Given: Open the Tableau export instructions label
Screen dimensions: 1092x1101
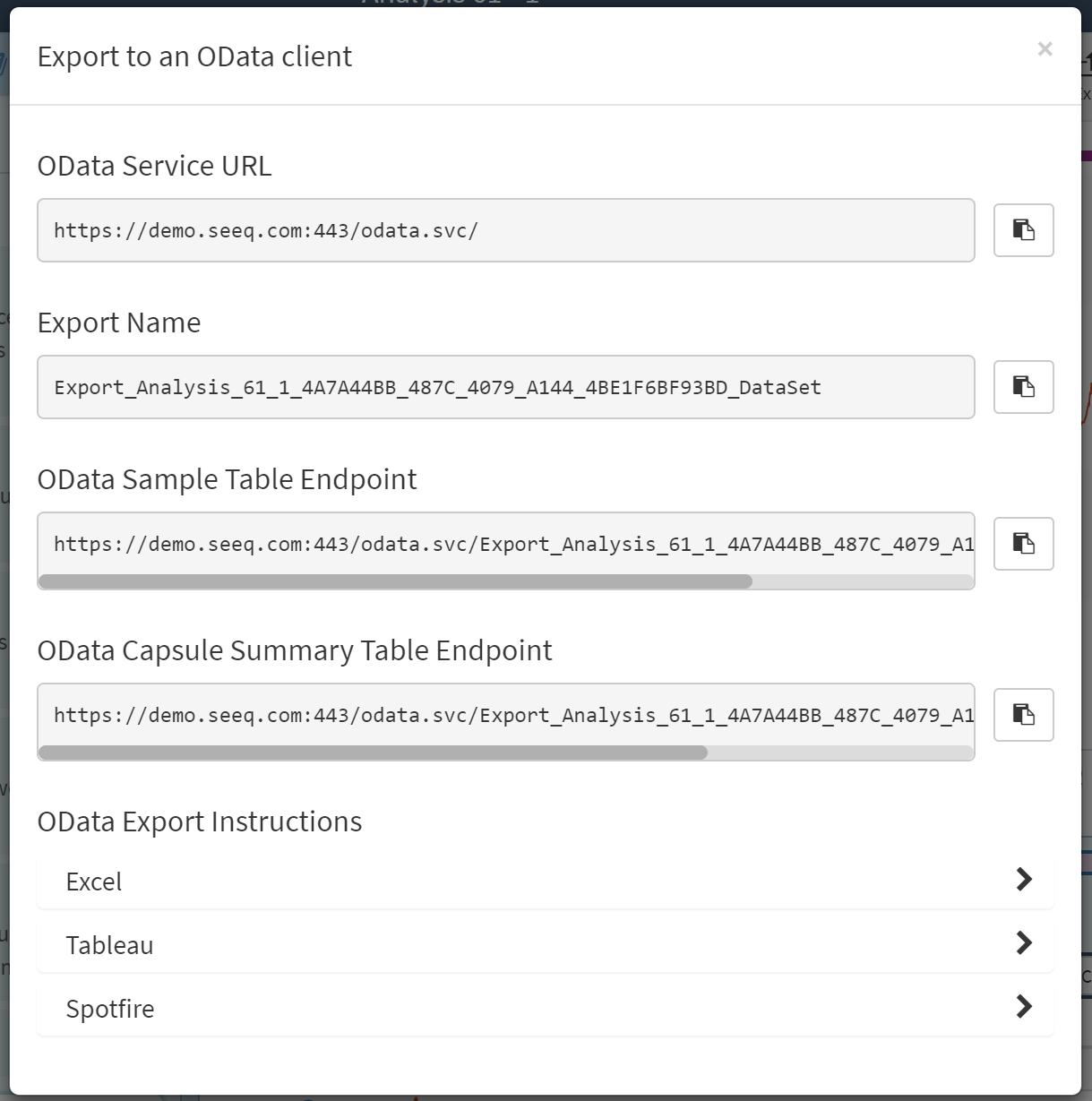Looking at the screenshot, I should (109, 945).
